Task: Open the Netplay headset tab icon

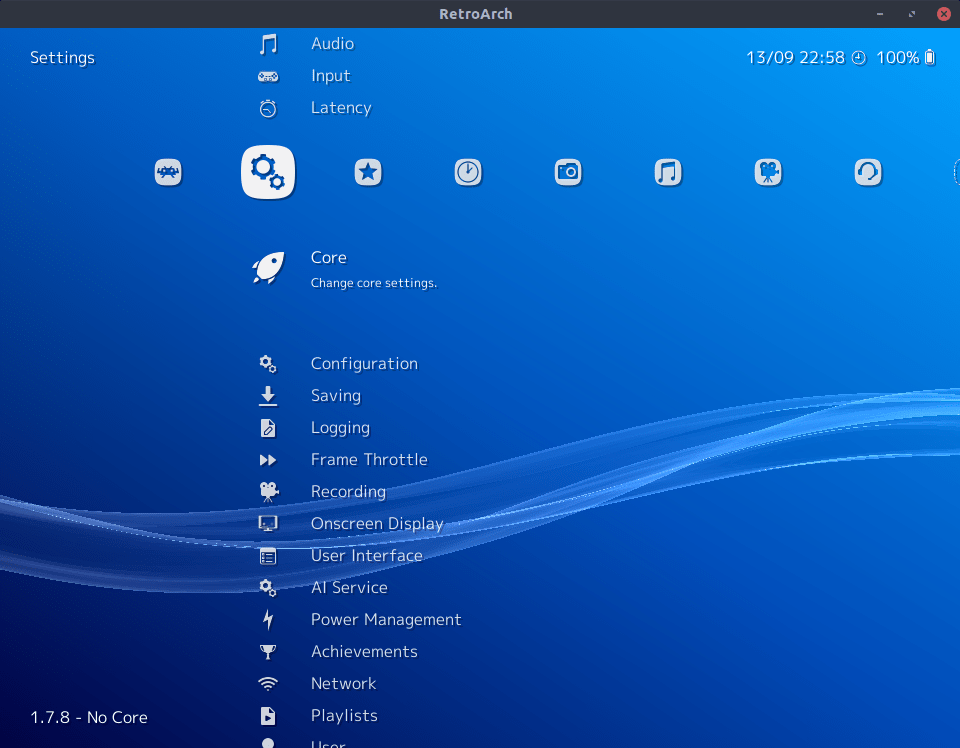Action: pyautogui.click(x=868, y=172)
